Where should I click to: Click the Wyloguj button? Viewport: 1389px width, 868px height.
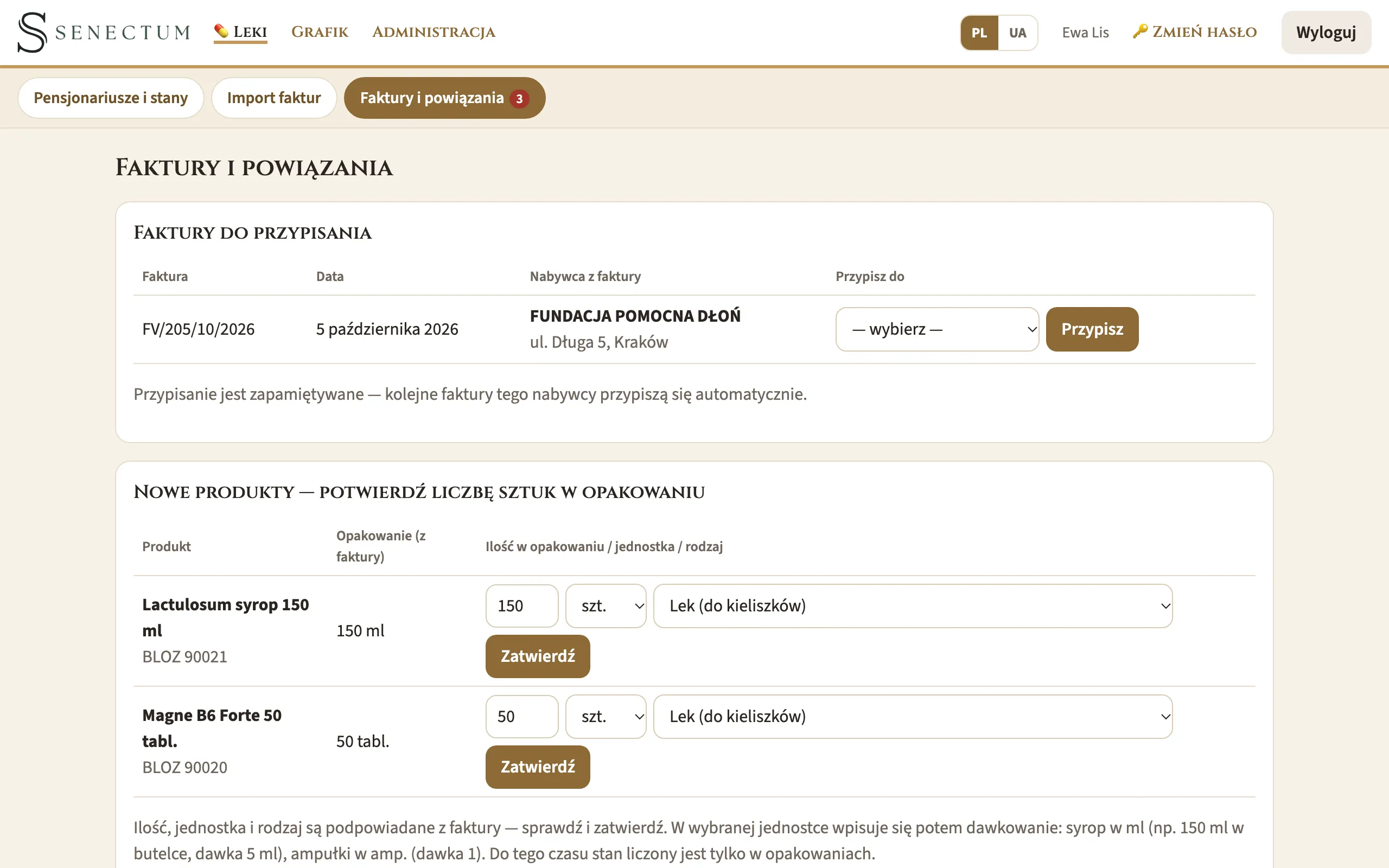1326,33
